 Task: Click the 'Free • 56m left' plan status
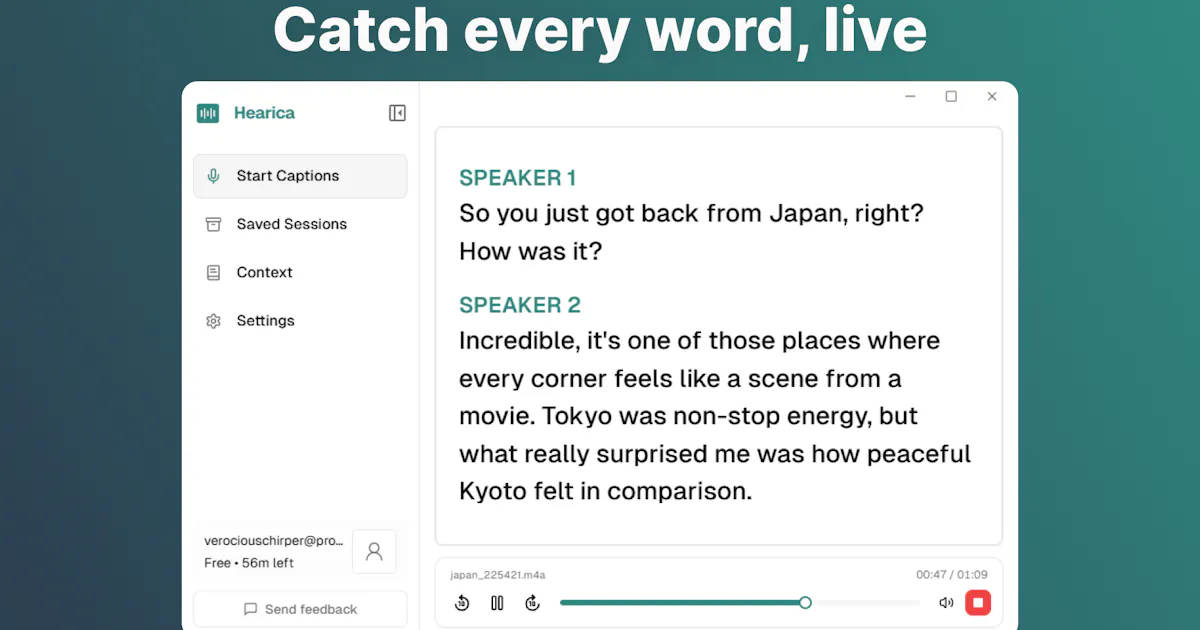(249, 563)
